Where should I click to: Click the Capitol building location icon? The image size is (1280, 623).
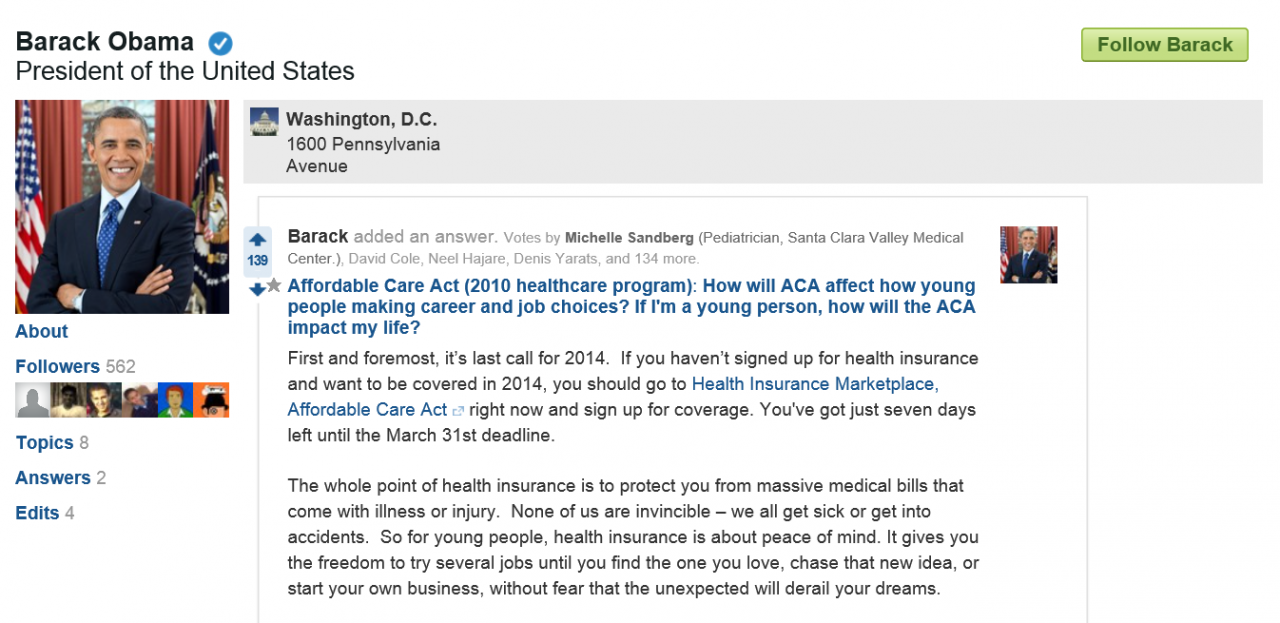pos(264,122)
